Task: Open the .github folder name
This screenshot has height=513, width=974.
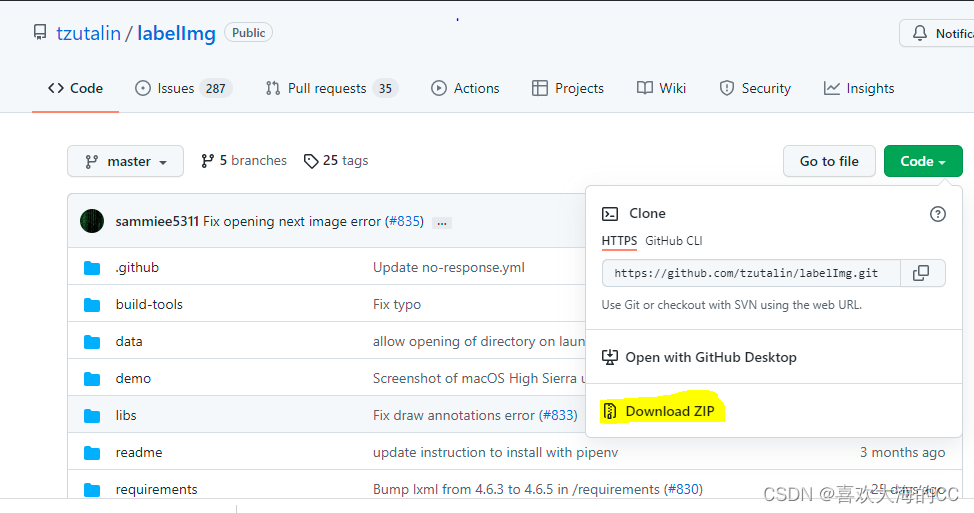Action: (137, 268)
